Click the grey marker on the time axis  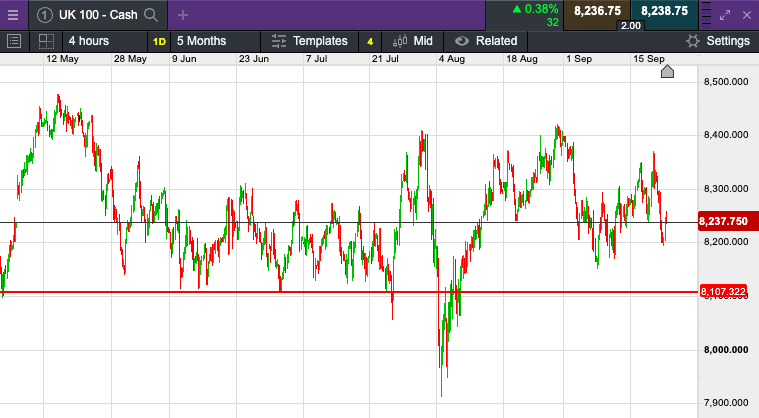tap(668, 71)
